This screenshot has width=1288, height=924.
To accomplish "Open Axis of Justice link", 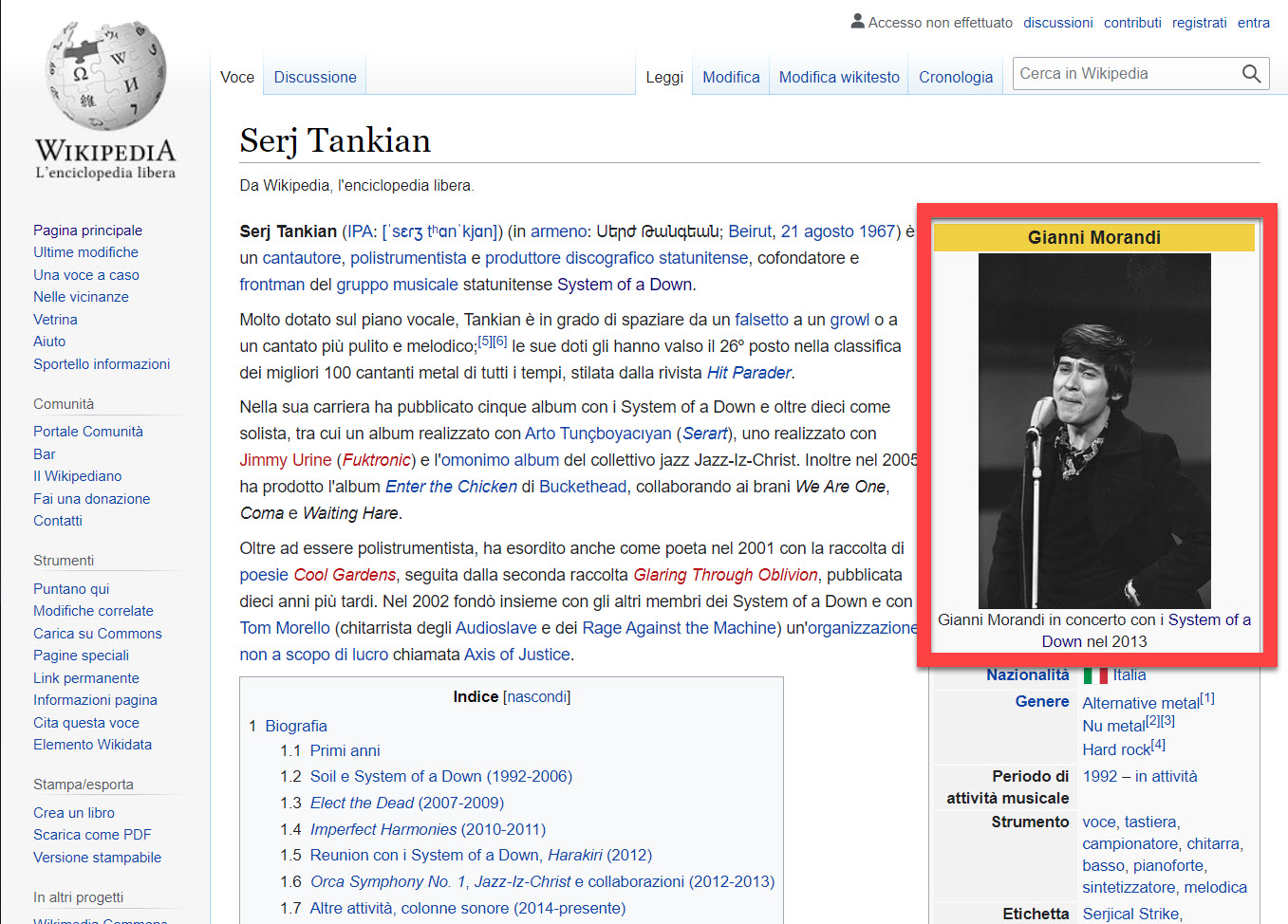I will [x=517, y=655].
